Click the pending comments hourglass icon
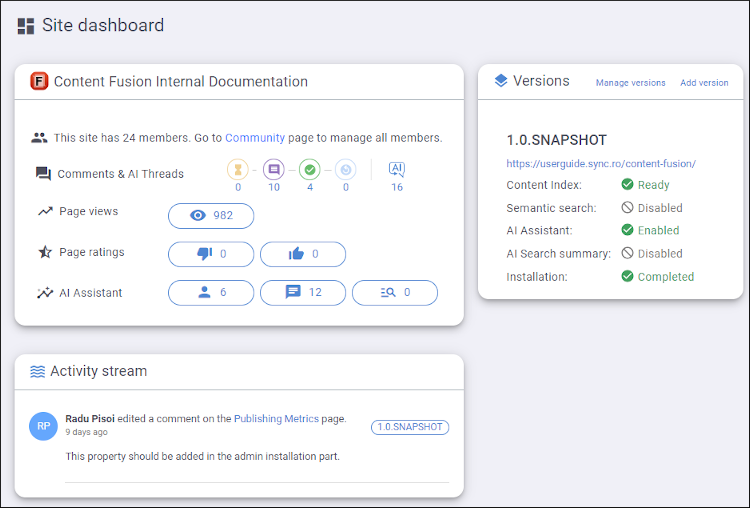 tap(238, 170)
